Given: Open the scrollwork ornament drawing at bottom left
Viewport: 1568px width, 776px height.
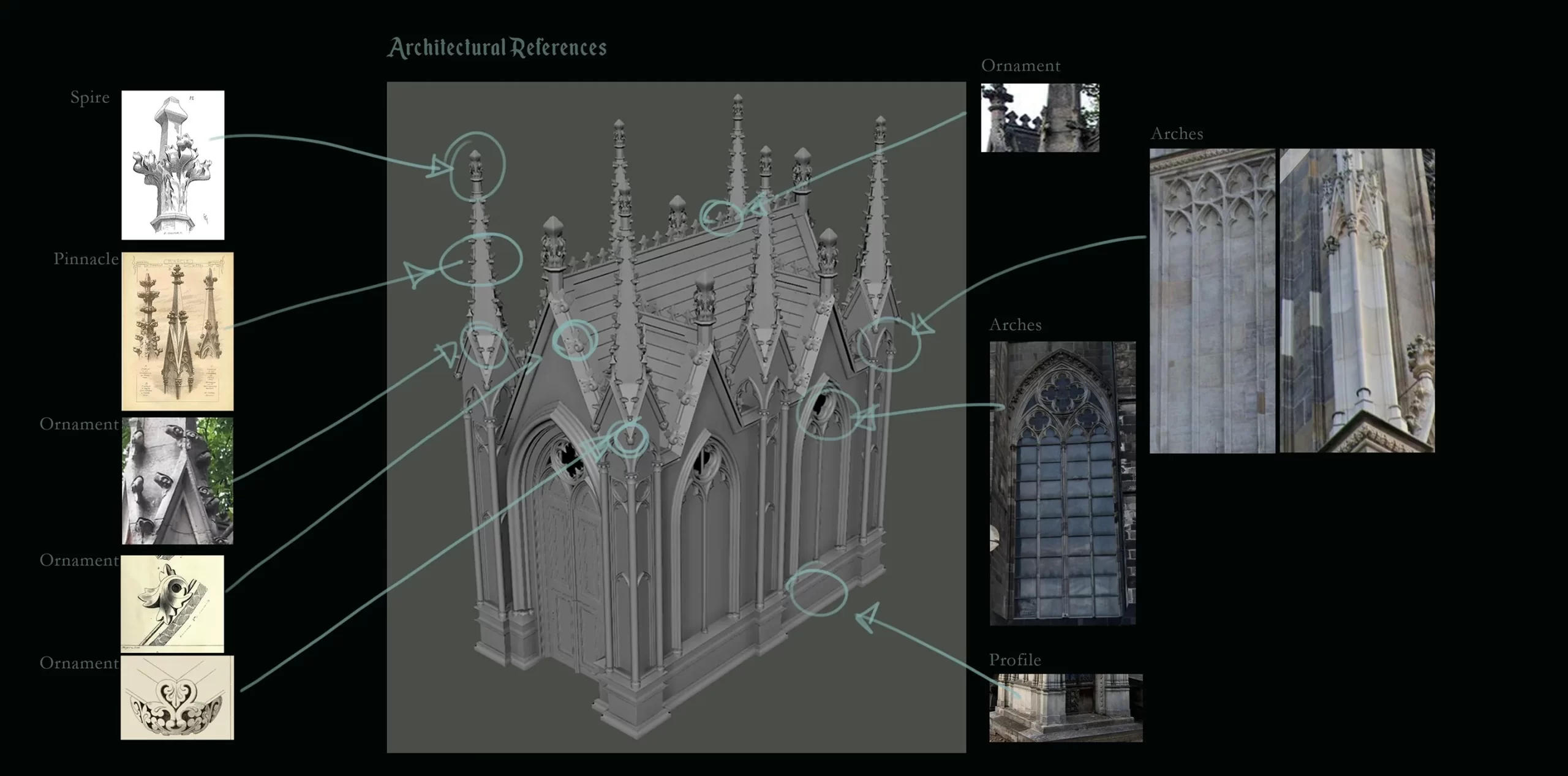Looking at the screenshot, I should (177, 697).
